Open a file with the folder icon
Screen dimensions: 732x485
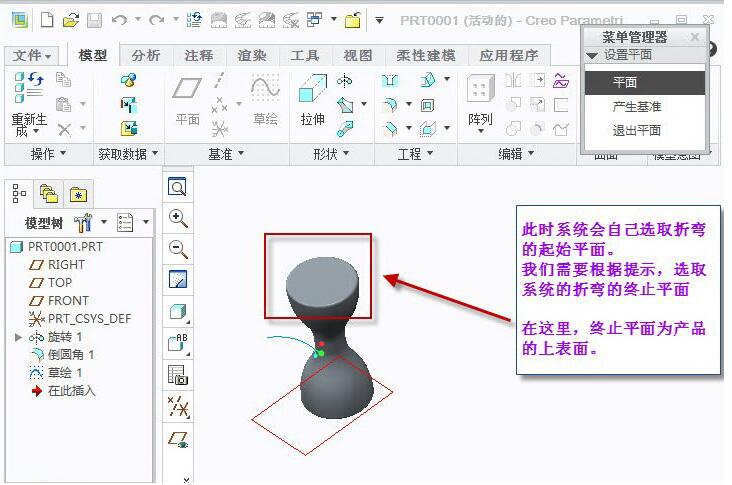coord(71,20)
